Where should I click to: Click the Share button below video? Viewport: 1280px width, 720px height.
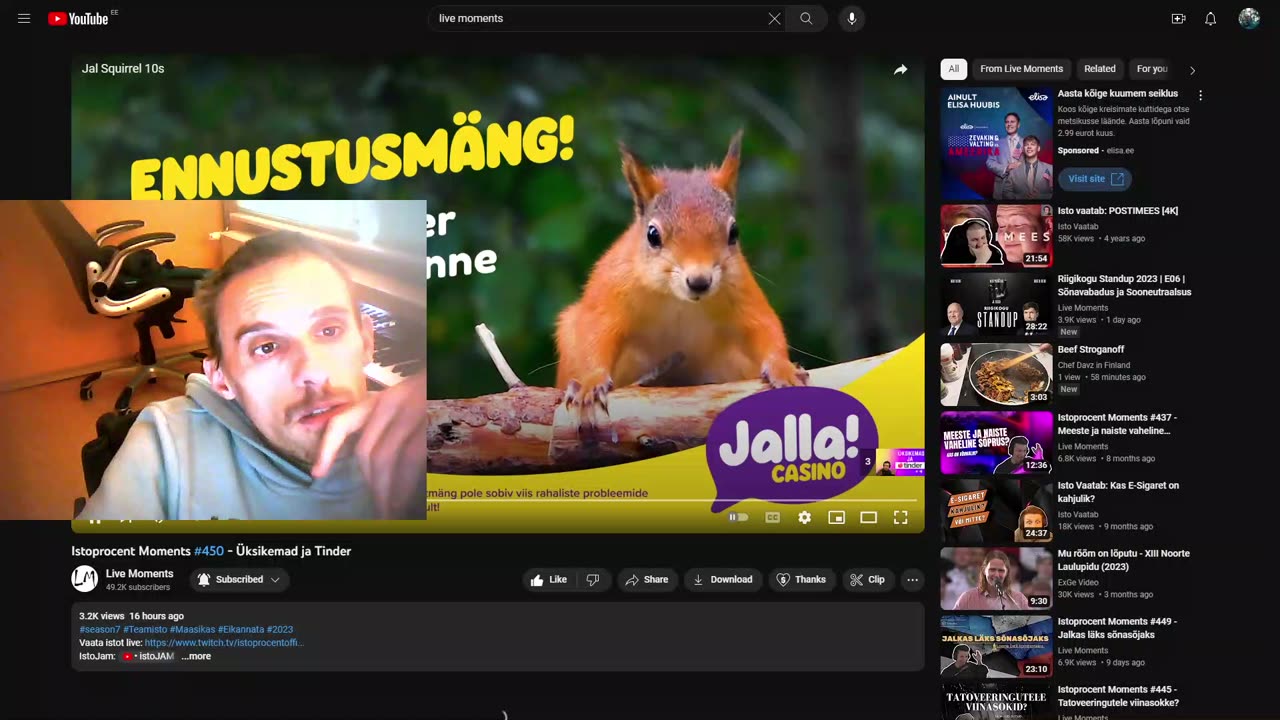click(647, 579)
